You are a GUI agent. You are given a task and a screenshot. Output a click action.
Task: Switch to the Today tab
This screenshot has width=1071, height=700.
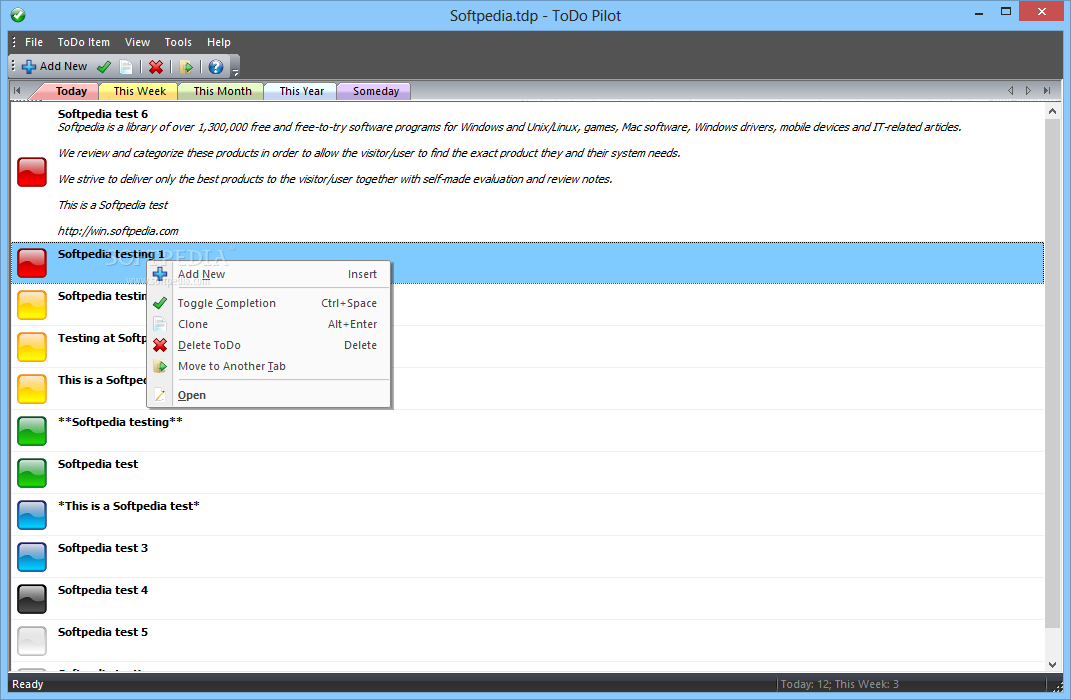71,91
